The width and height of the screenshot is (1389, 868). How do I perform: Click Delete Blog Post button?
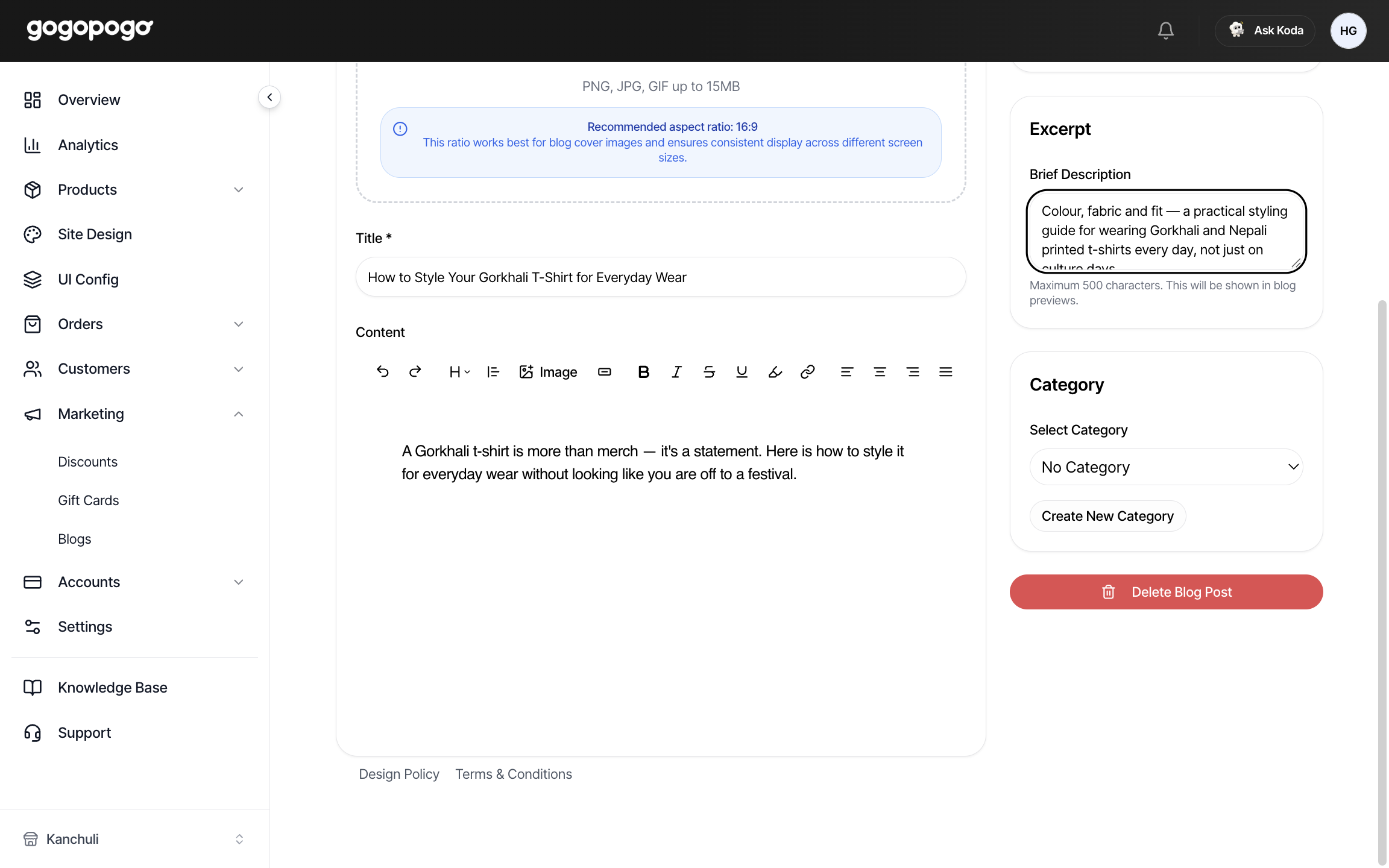tap(1166, 592)
